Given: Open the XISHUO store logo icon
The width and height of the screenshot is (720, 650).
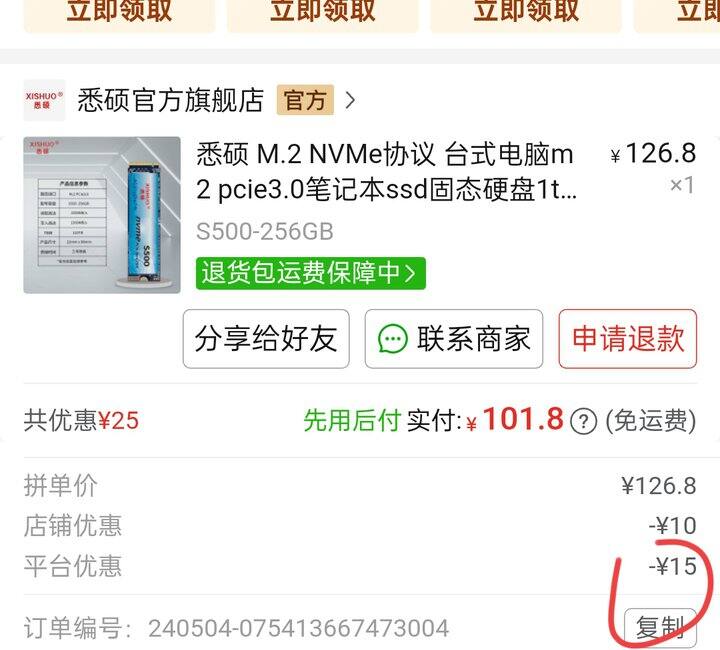Looking at the screenshot, I should point(44,100).
